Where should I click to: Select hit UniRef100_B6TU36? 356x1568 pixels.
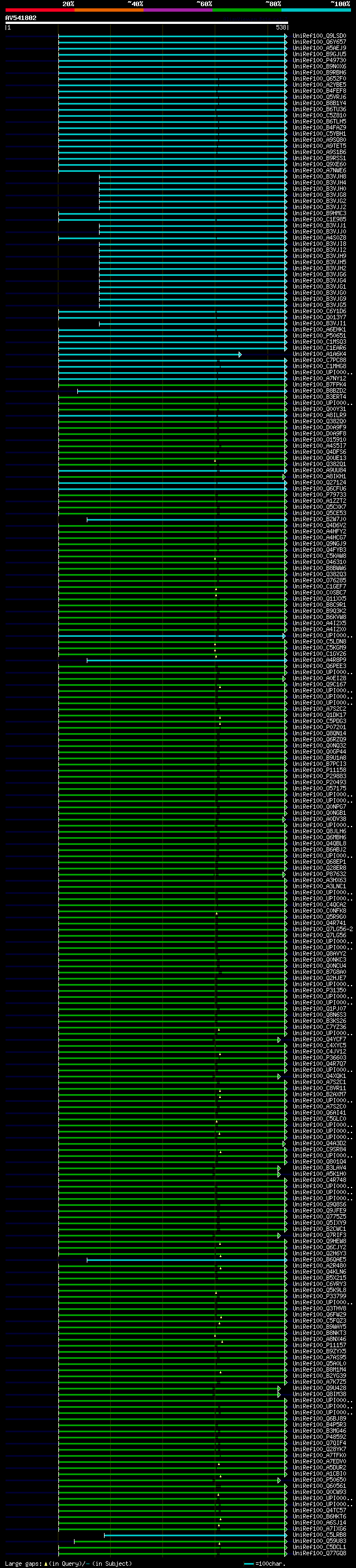point(319,110)
